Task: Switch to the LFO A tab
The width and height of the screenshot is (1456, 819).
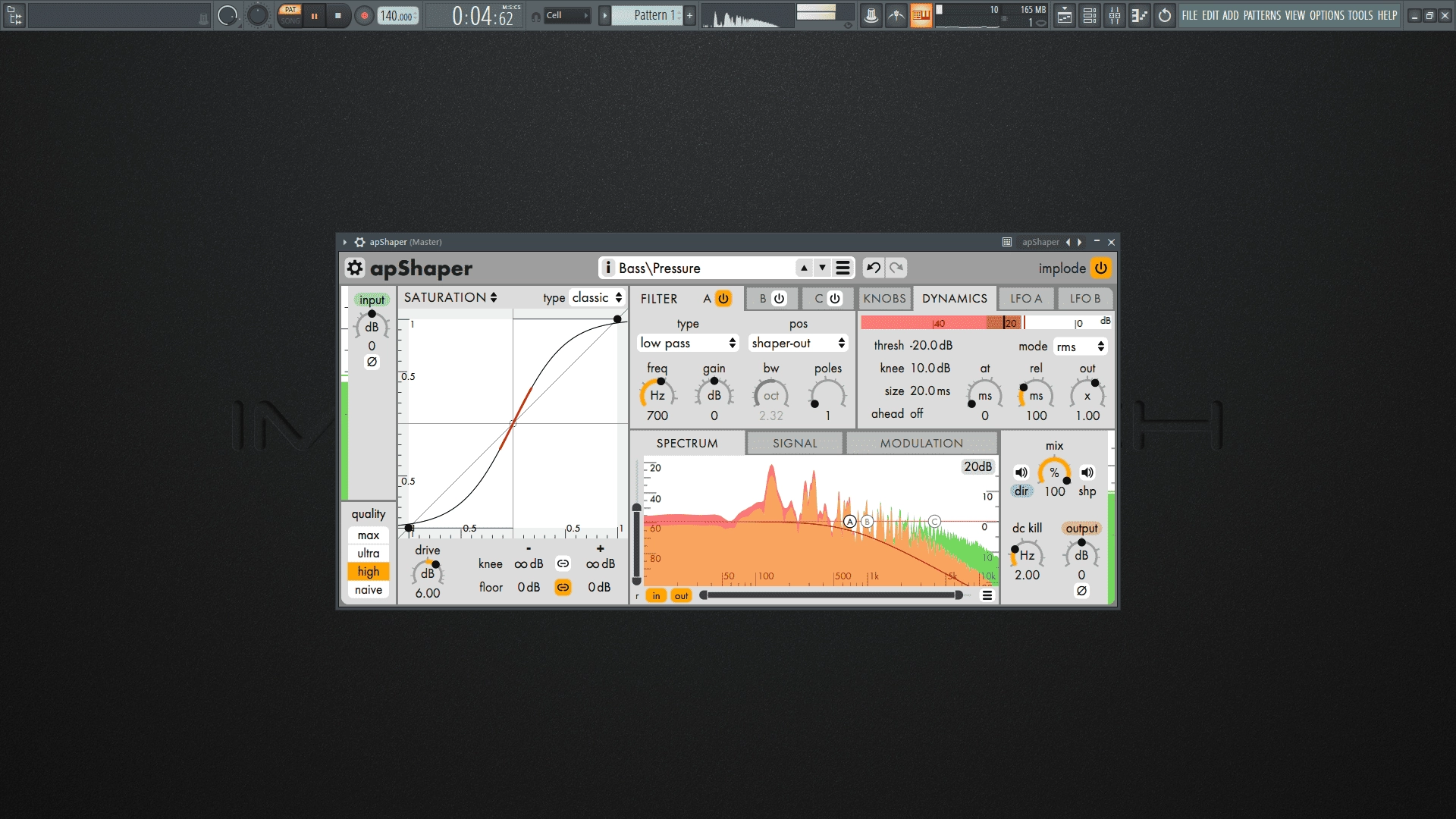Action: [x=1026, y=298]
